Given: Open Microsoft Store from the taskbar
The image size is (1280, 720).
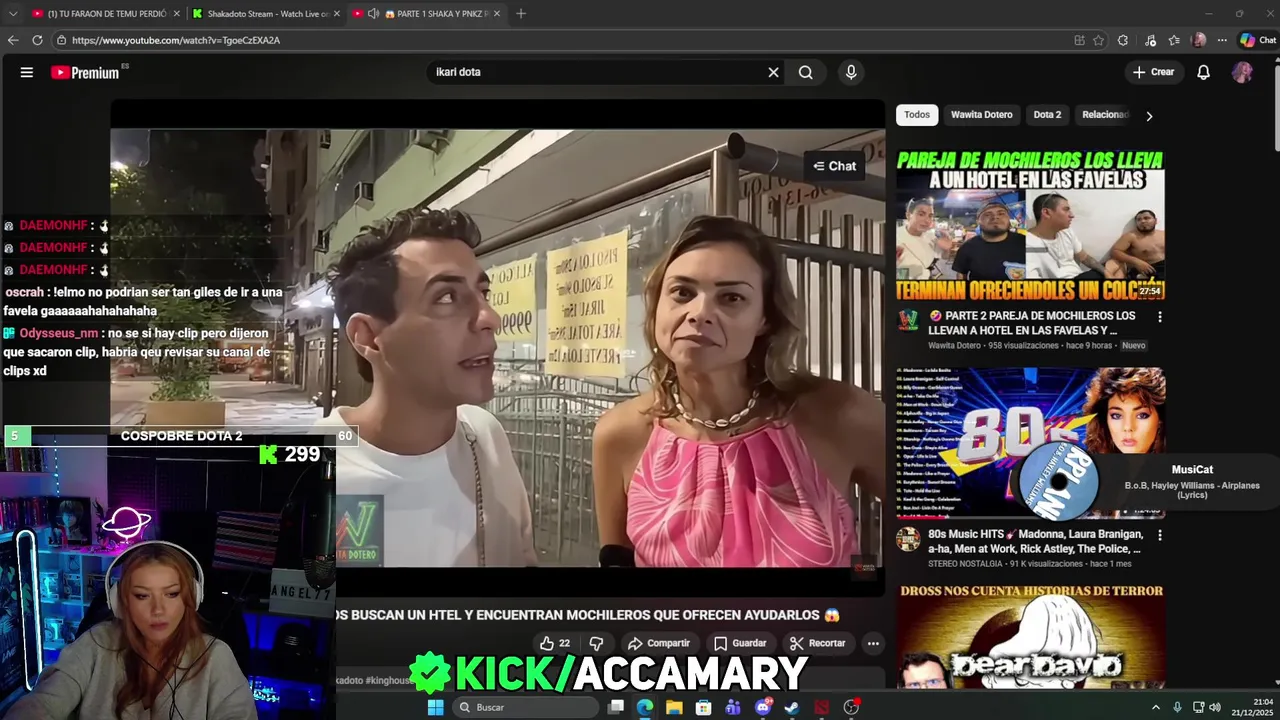Looking at the screenshot, I should click(x=704, y=707).
